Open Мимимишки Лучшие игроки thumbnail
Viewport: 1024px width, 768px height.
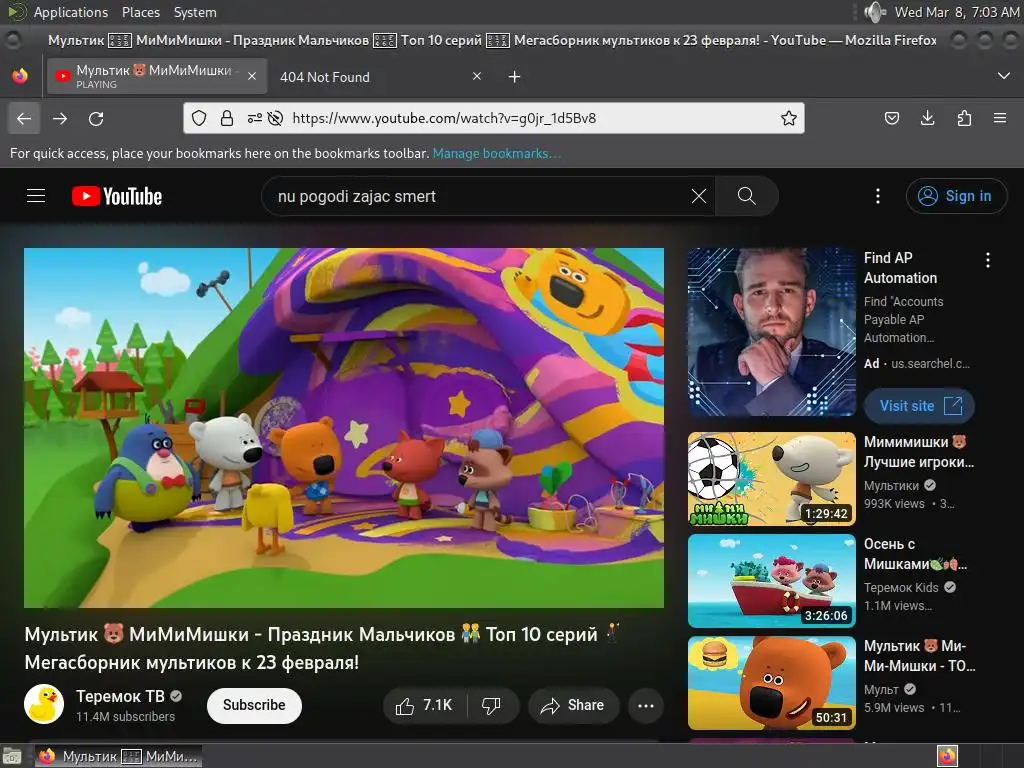tap(771, 479)
